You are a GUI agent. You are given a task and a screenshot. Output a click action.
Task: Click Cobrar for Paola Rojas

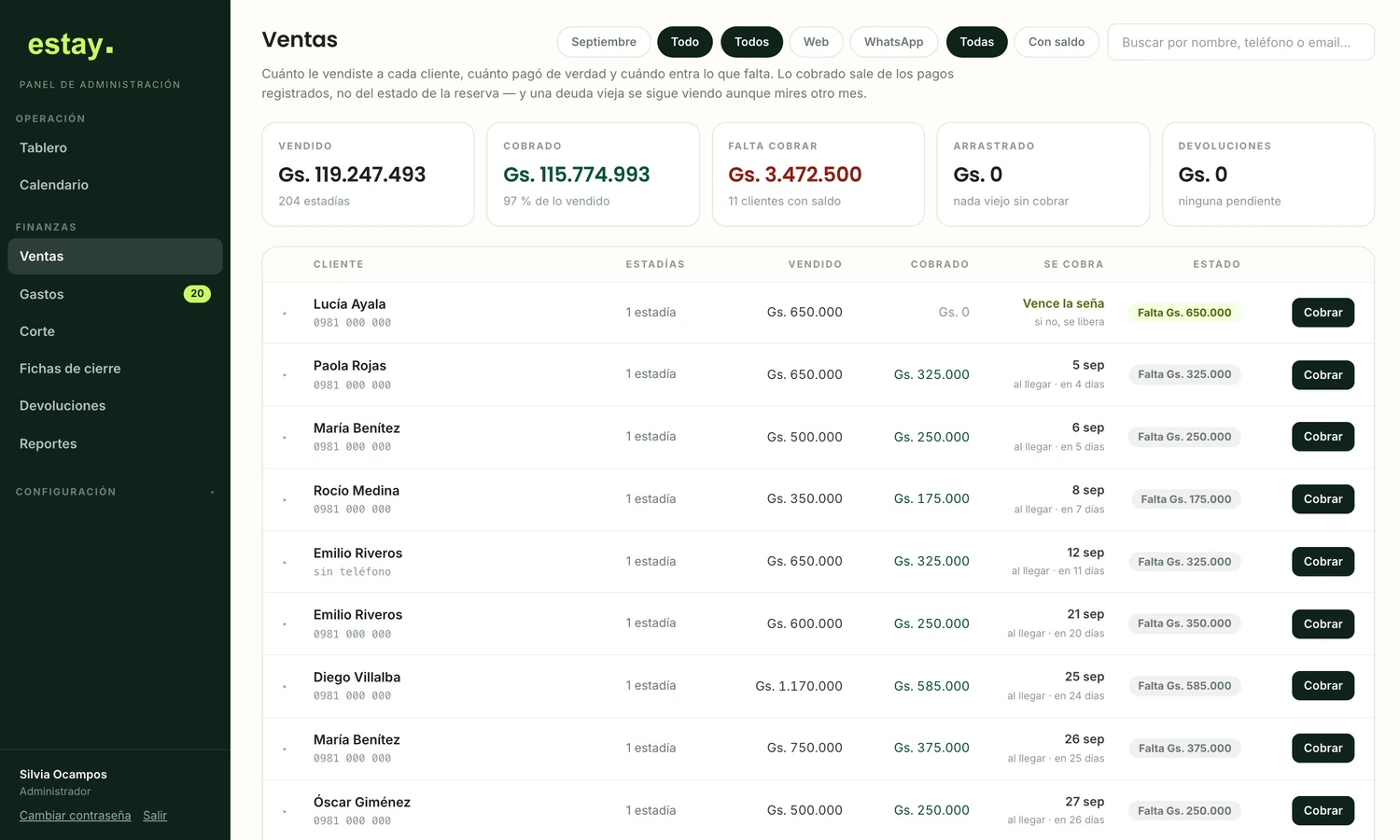(1323, 375)
